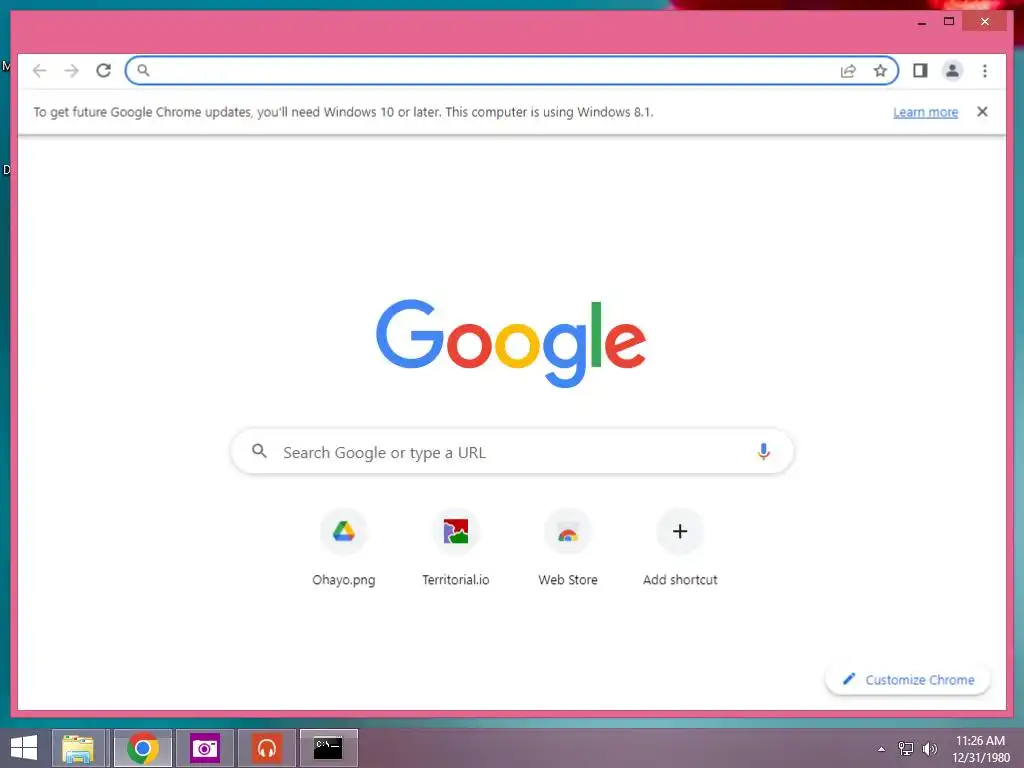Image resolution: width=1024 pixels, height=768 pixels.
Task: Click the Search Google or type a URL box
Action: pyautogui.click(x=513, y=451)
